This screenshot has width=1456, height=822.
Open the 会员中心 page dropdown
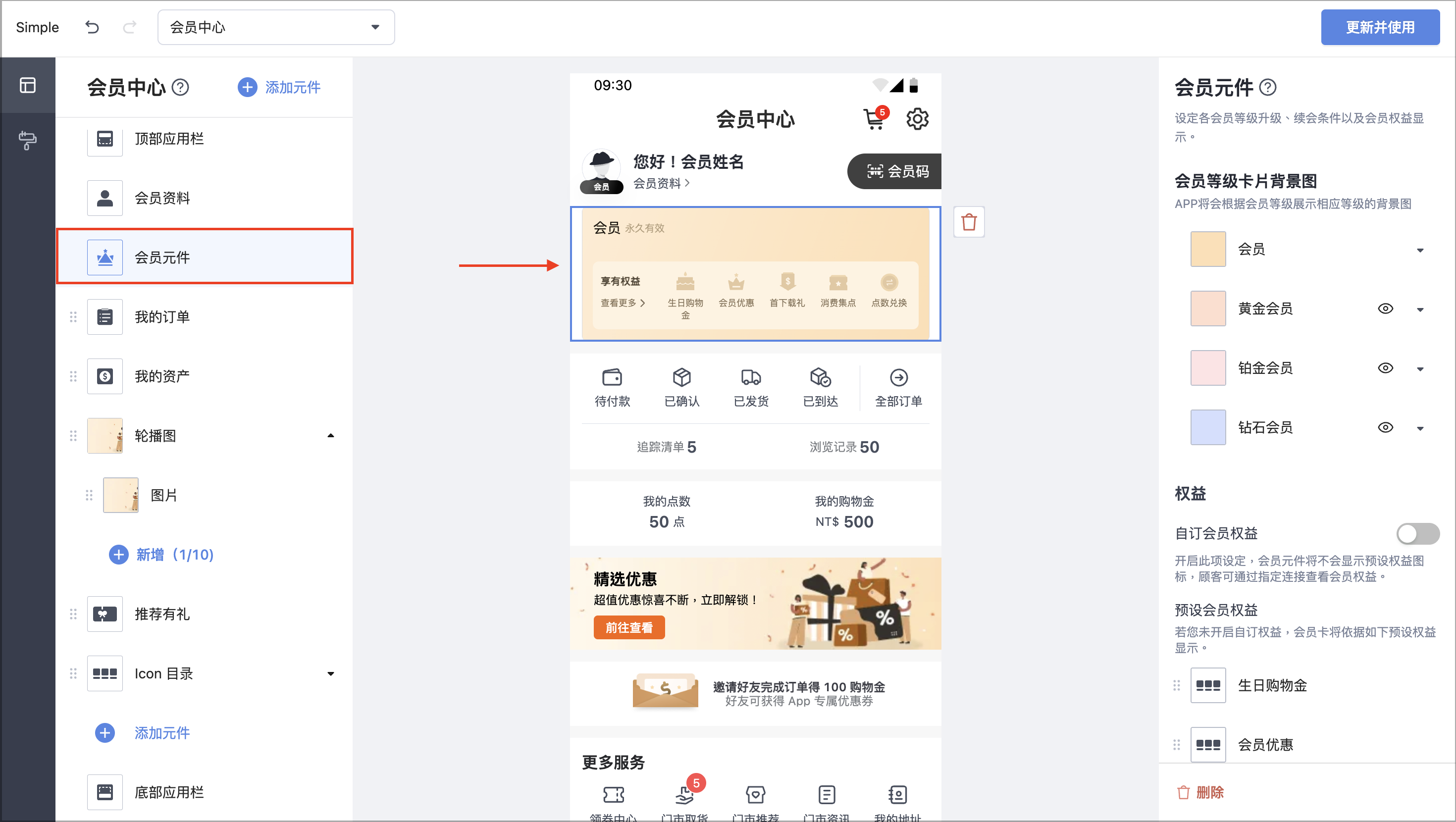(x=276, y=27)
